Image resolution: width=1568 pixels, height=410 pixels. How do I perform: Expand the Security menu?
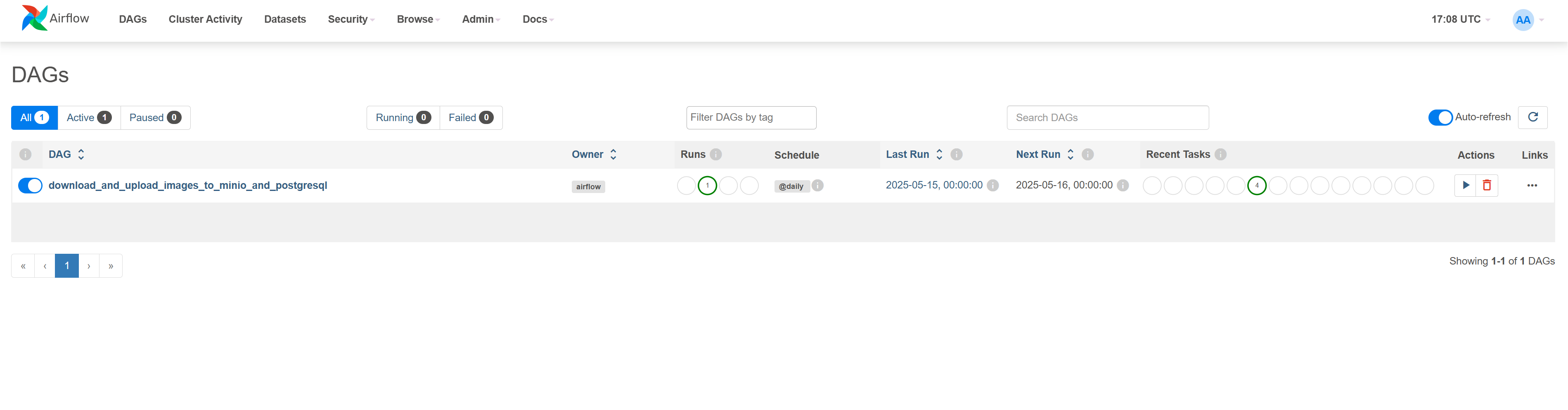click(x=351, y=19)
